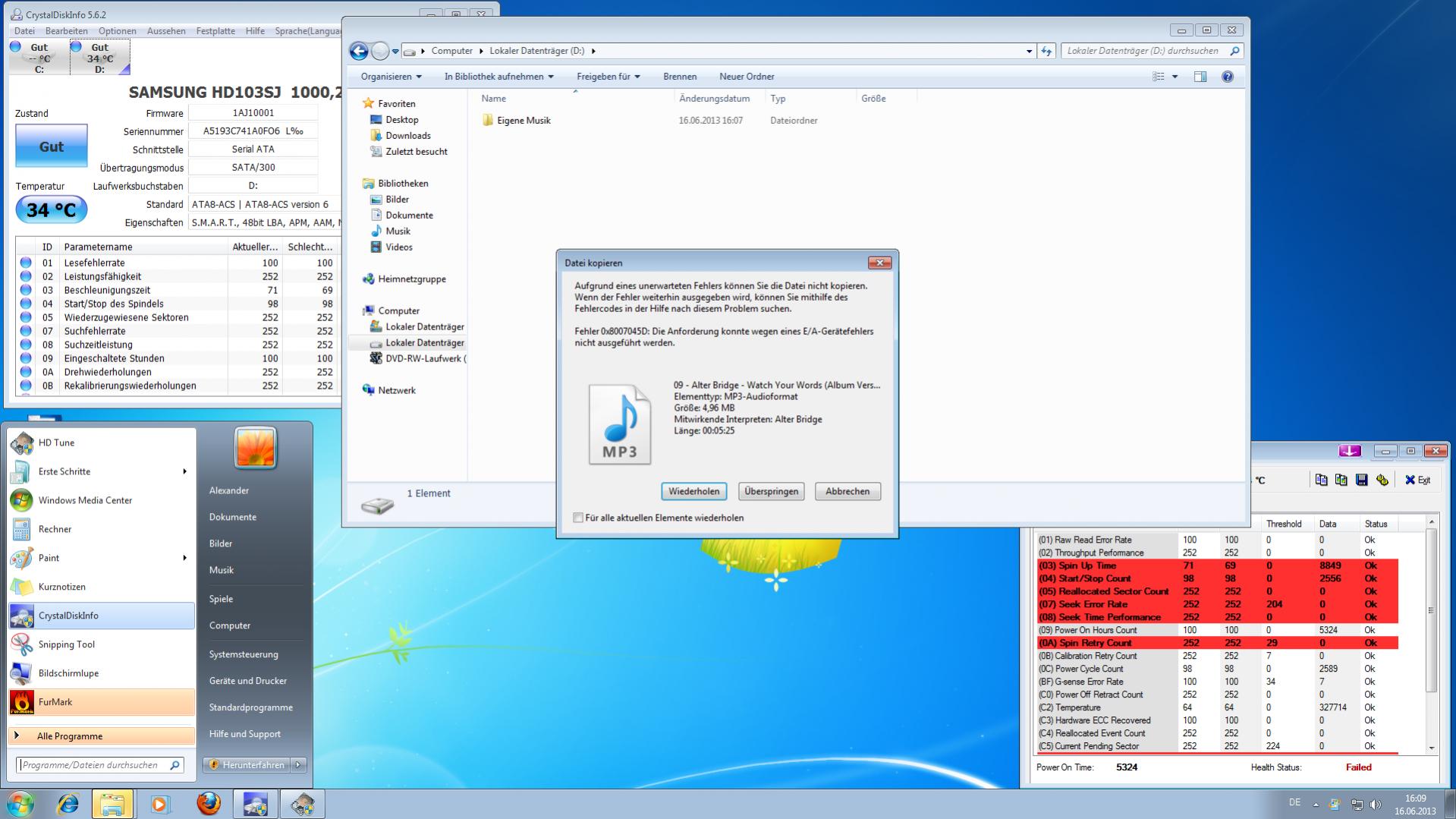The height and width of the screenshot is (819, 1456).
Task: Open Freigeben für dropdown
Action: (x=608, y=77)
